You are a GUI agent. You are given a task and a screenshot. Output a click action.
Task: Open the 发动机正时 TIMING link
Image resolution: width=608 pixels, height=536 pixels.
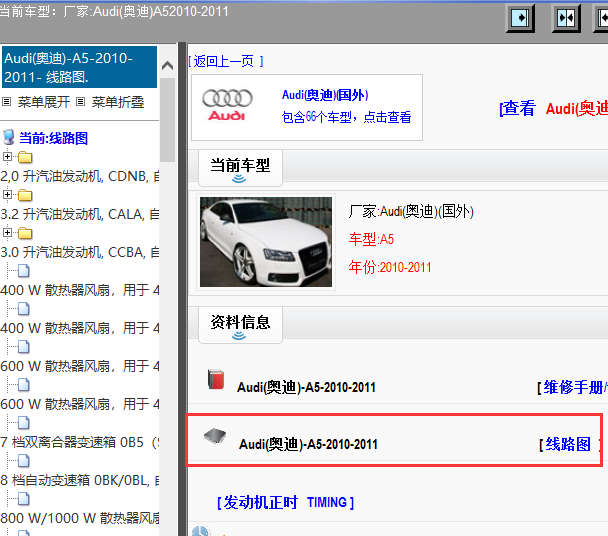(285, 502)
